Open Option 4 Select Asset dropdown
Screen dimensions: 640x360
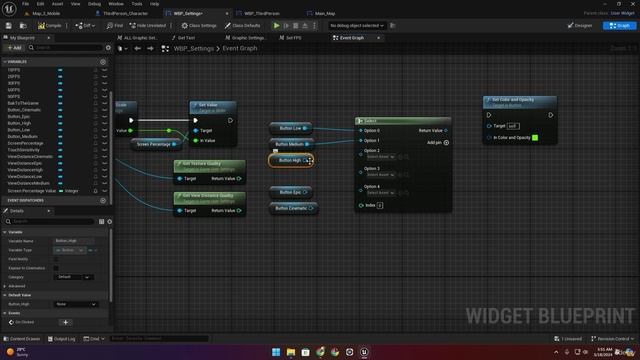[x=380, y=193]
